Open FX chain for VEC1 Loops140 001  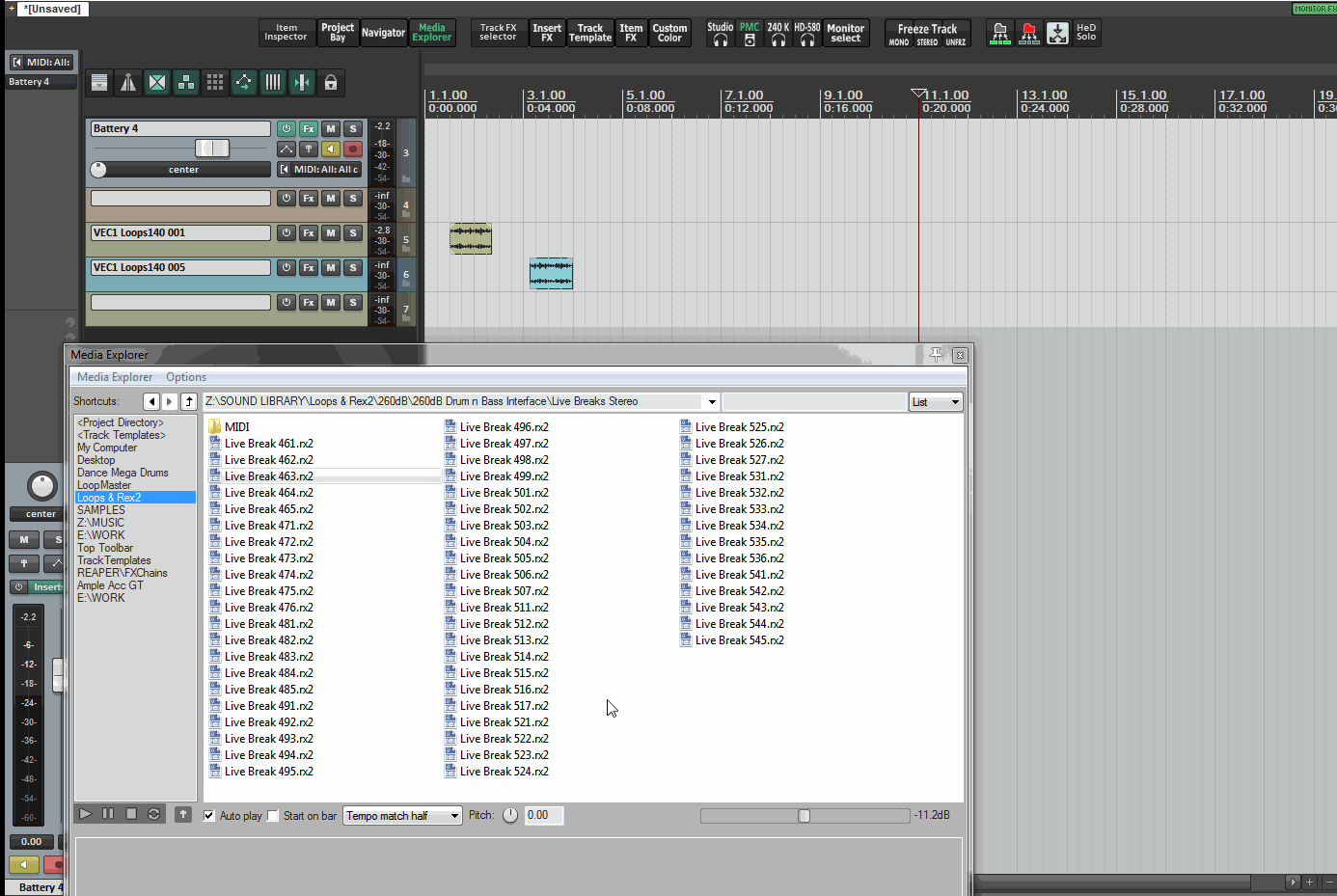coord(309,232)
